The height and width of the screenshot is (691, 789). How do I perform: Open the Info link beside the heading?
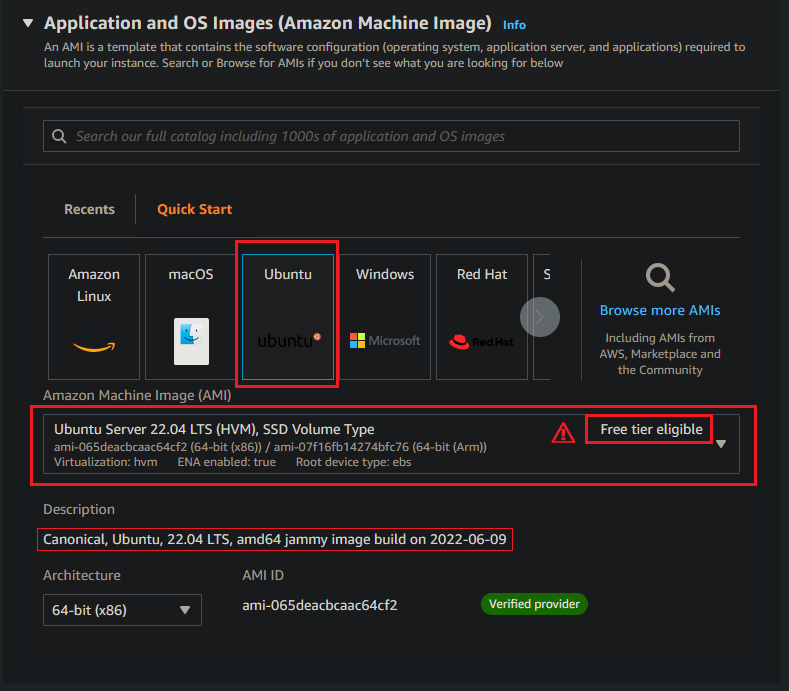pos(514,25)
